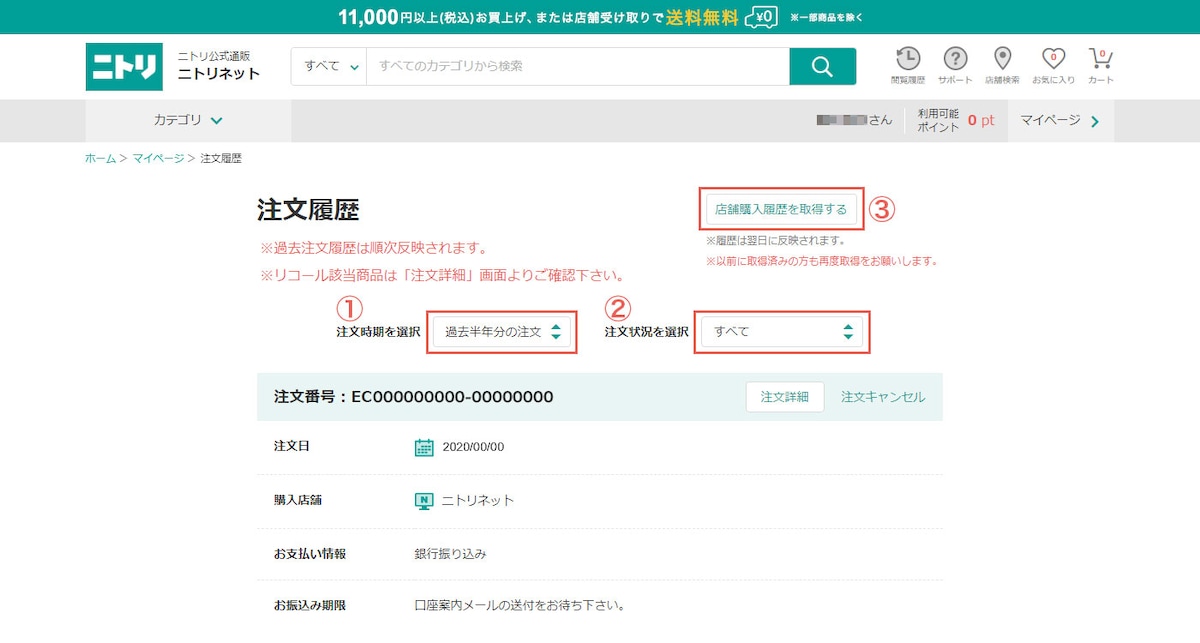Click the 店舗購入履歴を取得する button
Viewport: 1200px width, 643px height.
[x=783, y=208]
